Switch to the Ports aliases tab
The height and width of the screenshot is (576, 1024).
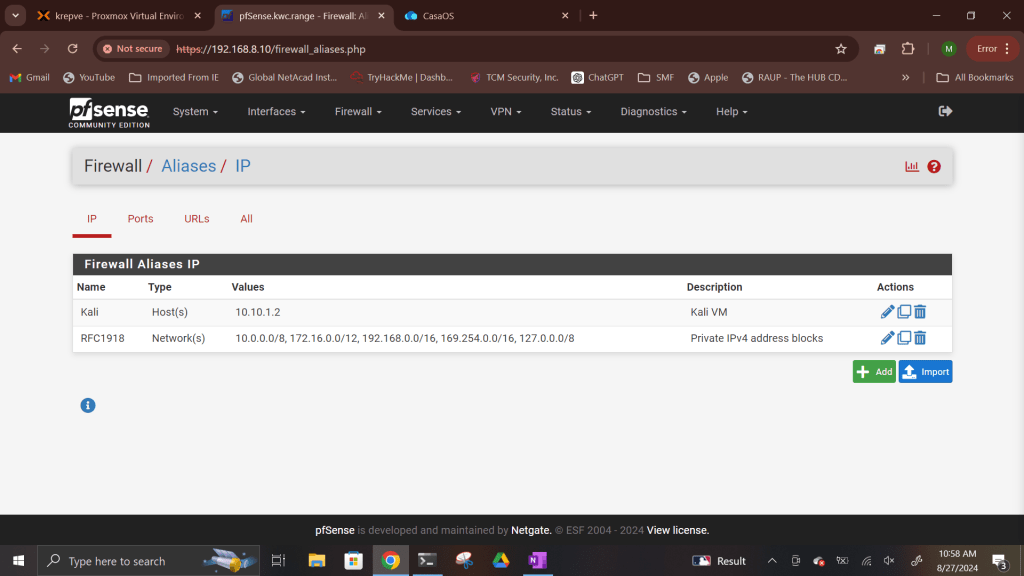click(140, 219)
